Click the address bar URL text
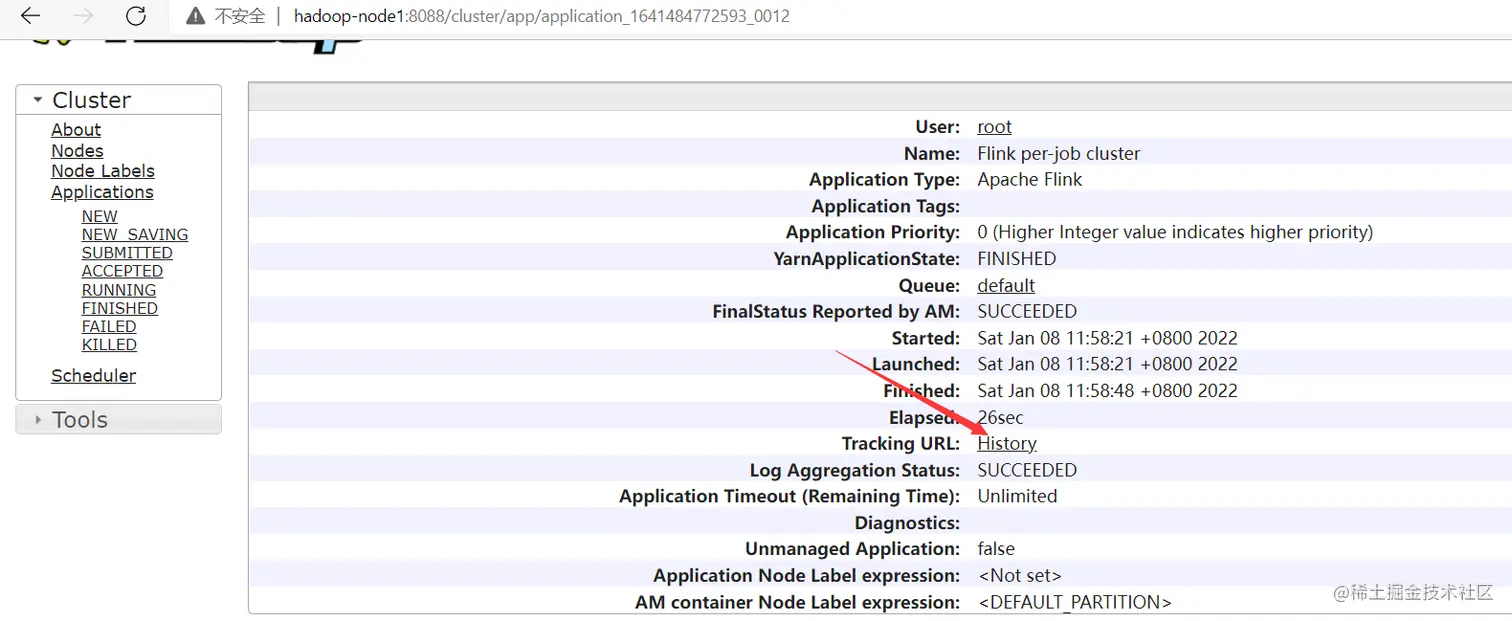Image resolution: width=1512 pixels, height=621 pixels. [x=542, y=16]
